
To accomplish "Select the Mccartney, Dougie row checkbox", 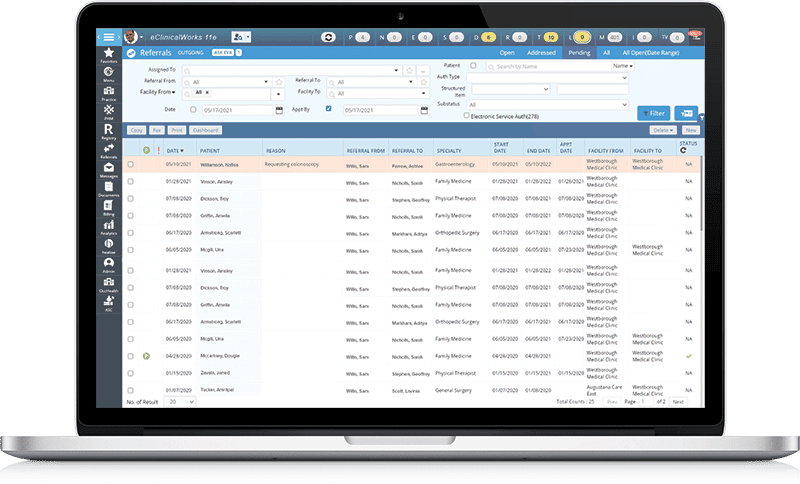I will coord(131,356).
